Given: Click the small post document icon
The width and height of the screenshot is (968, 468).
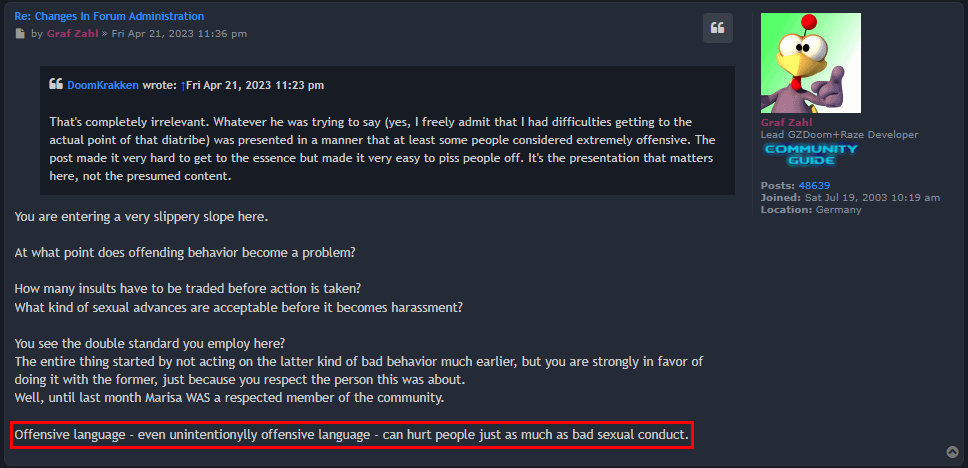Looking at the screenshot, I should click(x=20, y=33).
